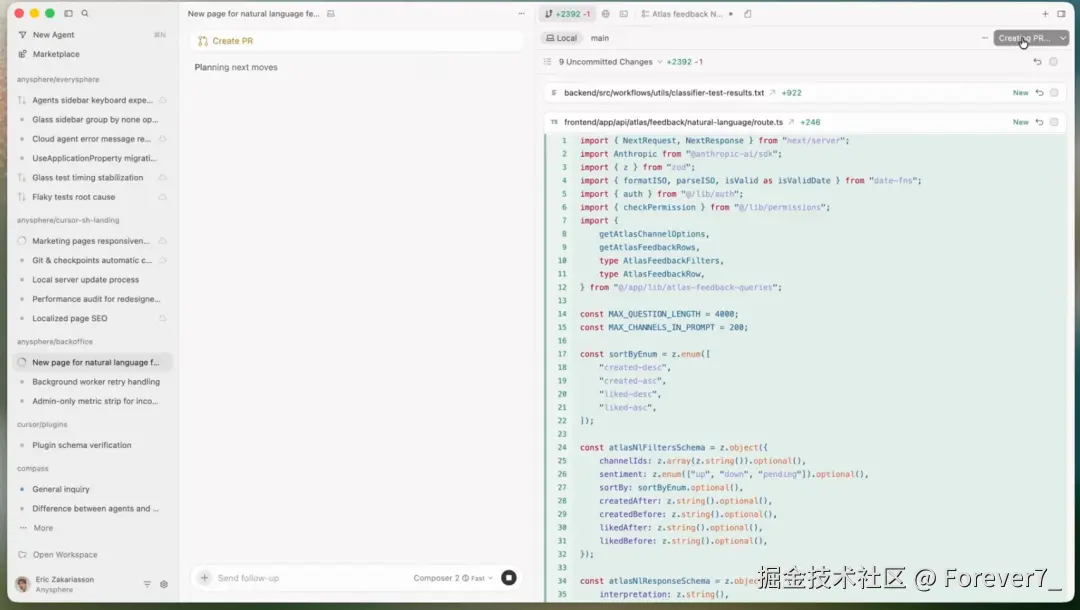
Task: Focus the Send follow-up input field
Action: [x=310, y=578]
